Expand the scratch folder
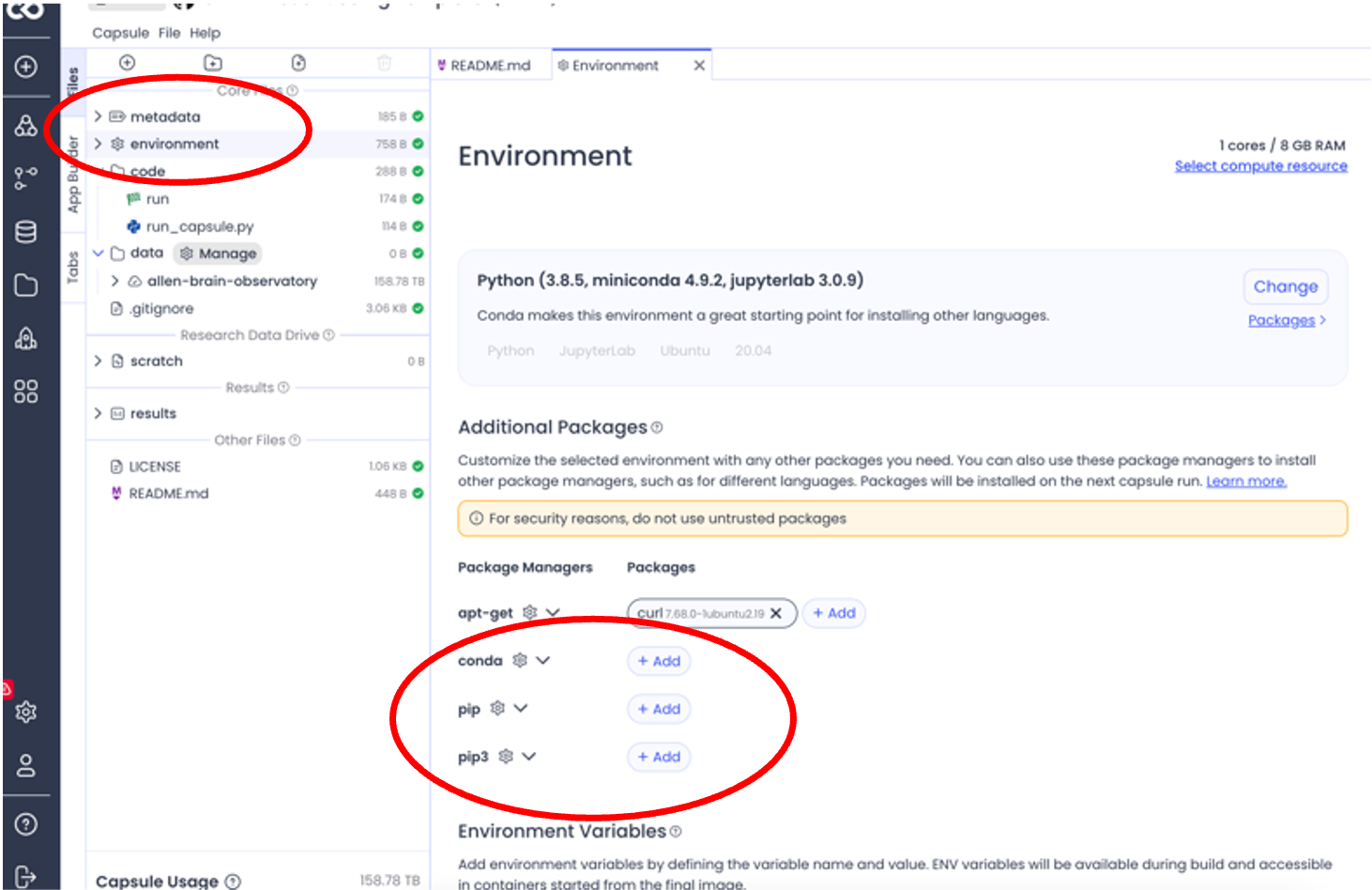 click(x=98, y=361)
